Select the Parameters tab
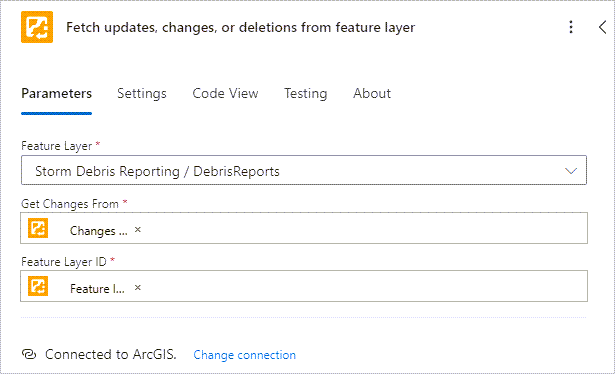The image size is (615, 374). 56,94
